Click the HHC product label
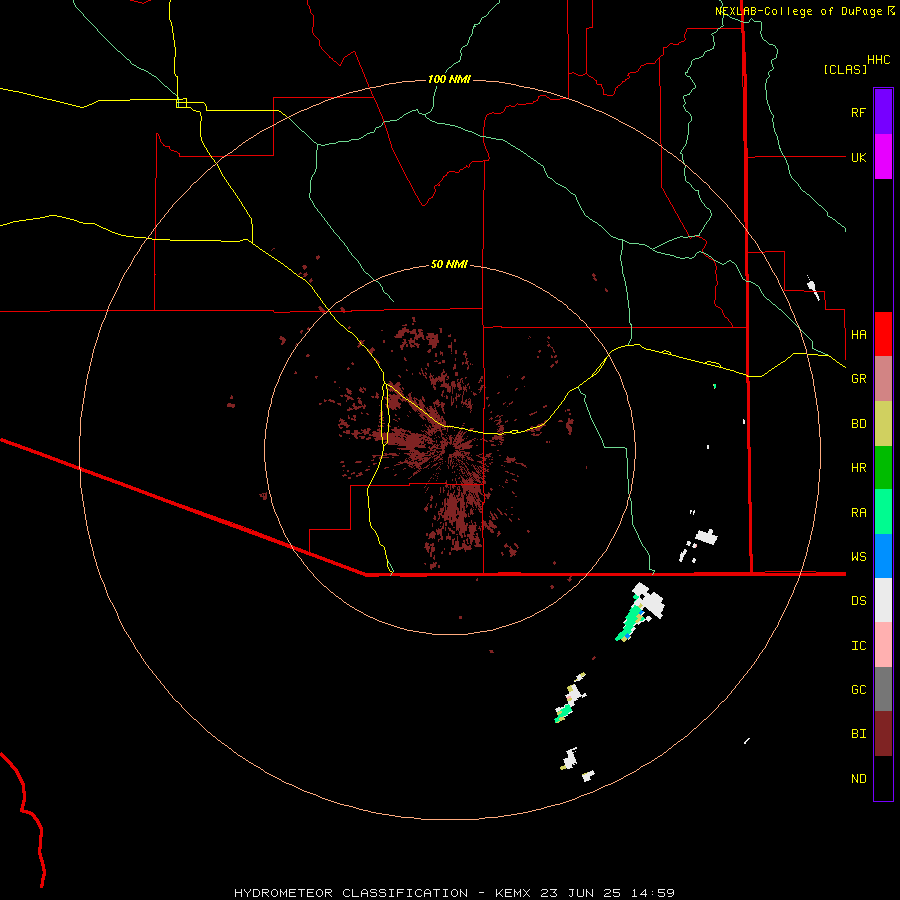This screenshot has width=900, height=900. pyautogui.click(x=878, y=60)
